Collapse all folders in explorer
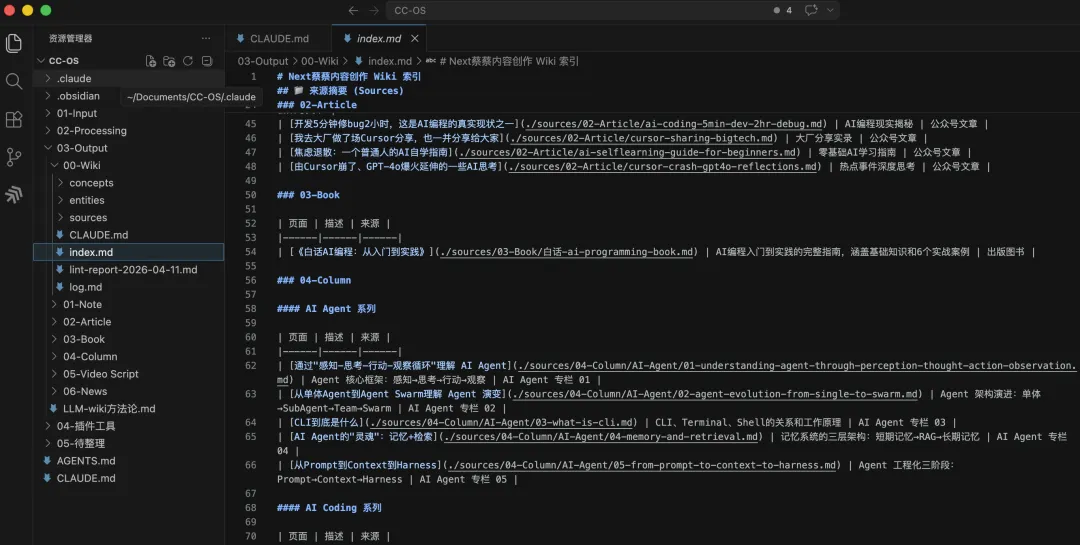Viewport: 1080px width, 545px height. 206,61
